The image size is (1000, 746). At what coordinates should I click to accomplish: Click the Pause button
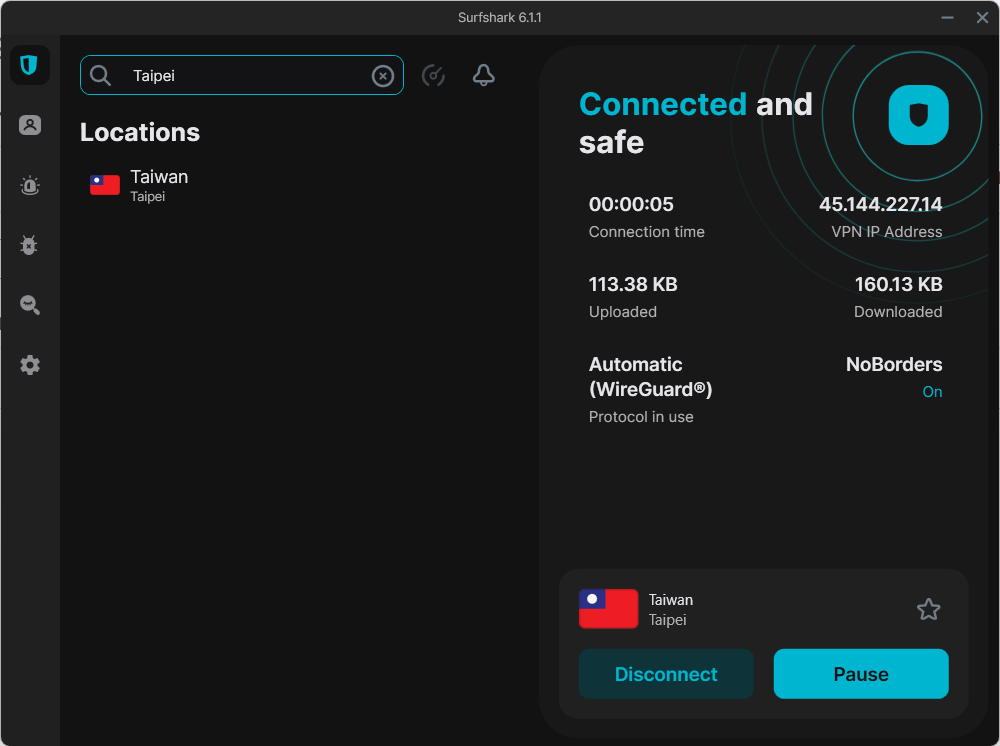point(861,674)
